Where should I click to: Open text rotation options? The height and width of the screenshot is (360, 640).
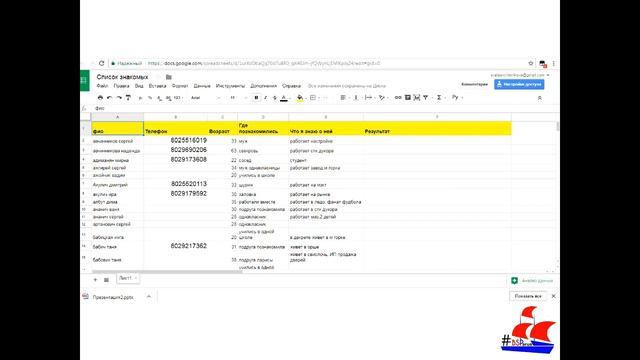(382, 98)
